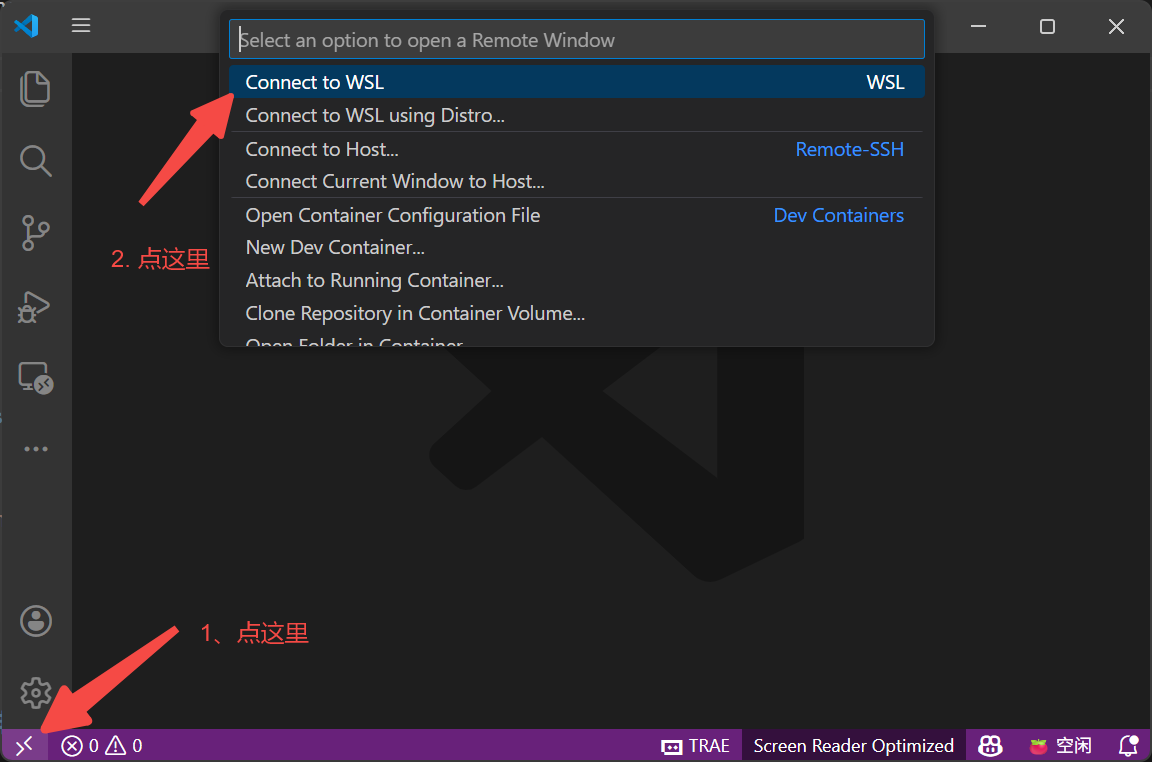Viewport: 1152px width, 762px height.
Task: Open the Source Control view
Action: 35,232
